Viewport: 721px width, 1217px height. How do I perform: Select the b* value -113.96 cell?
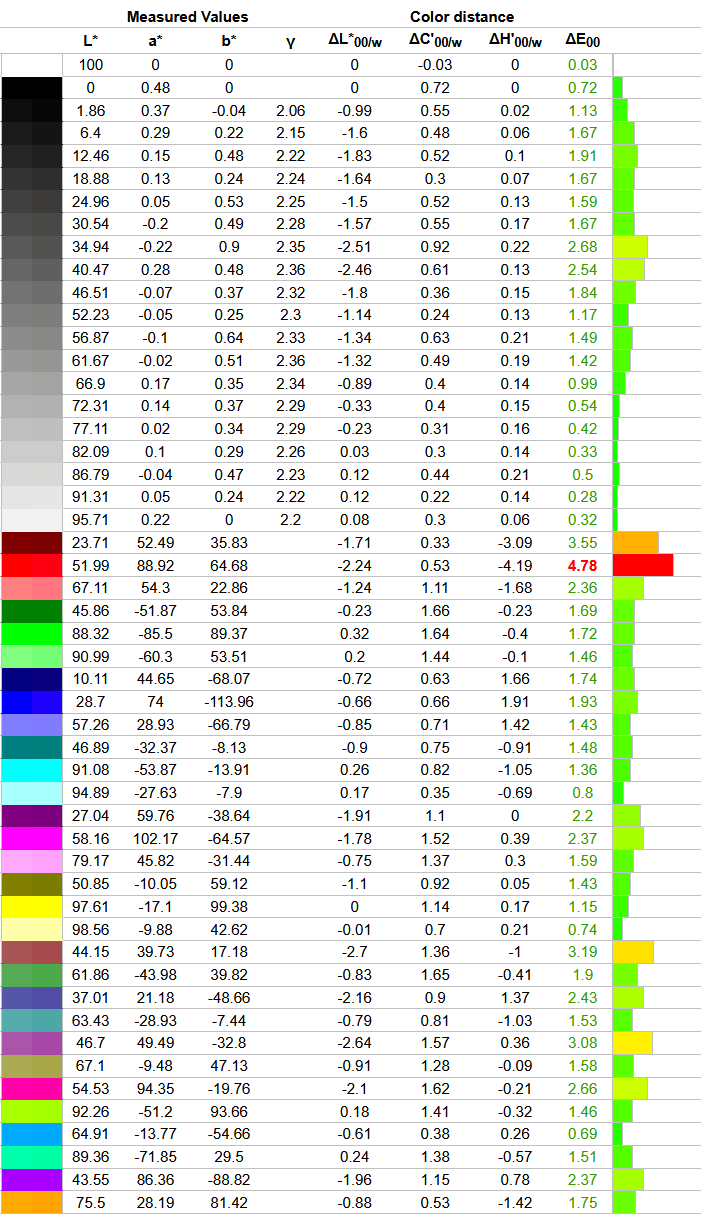pyautogui.click(x=229, y=702)
